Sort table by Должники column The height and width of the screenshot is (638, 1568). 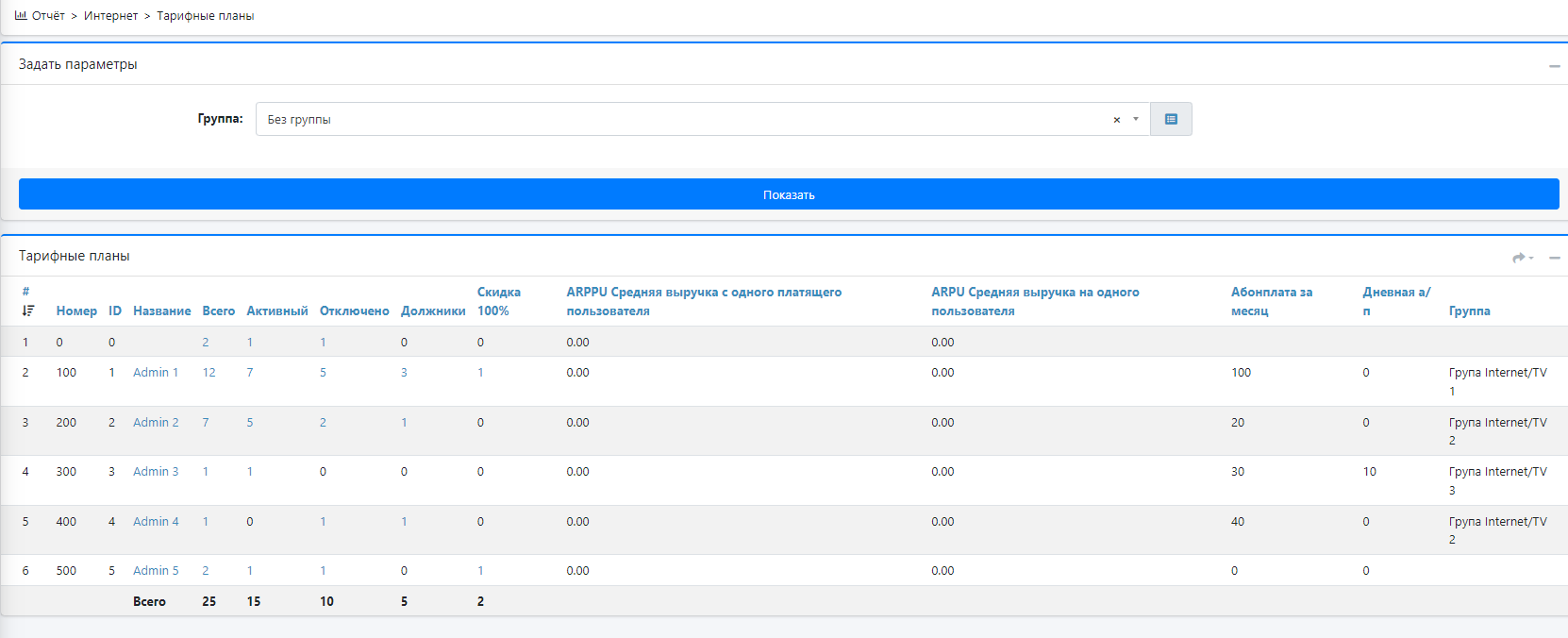pyautogui.click(x=433, y=311)
